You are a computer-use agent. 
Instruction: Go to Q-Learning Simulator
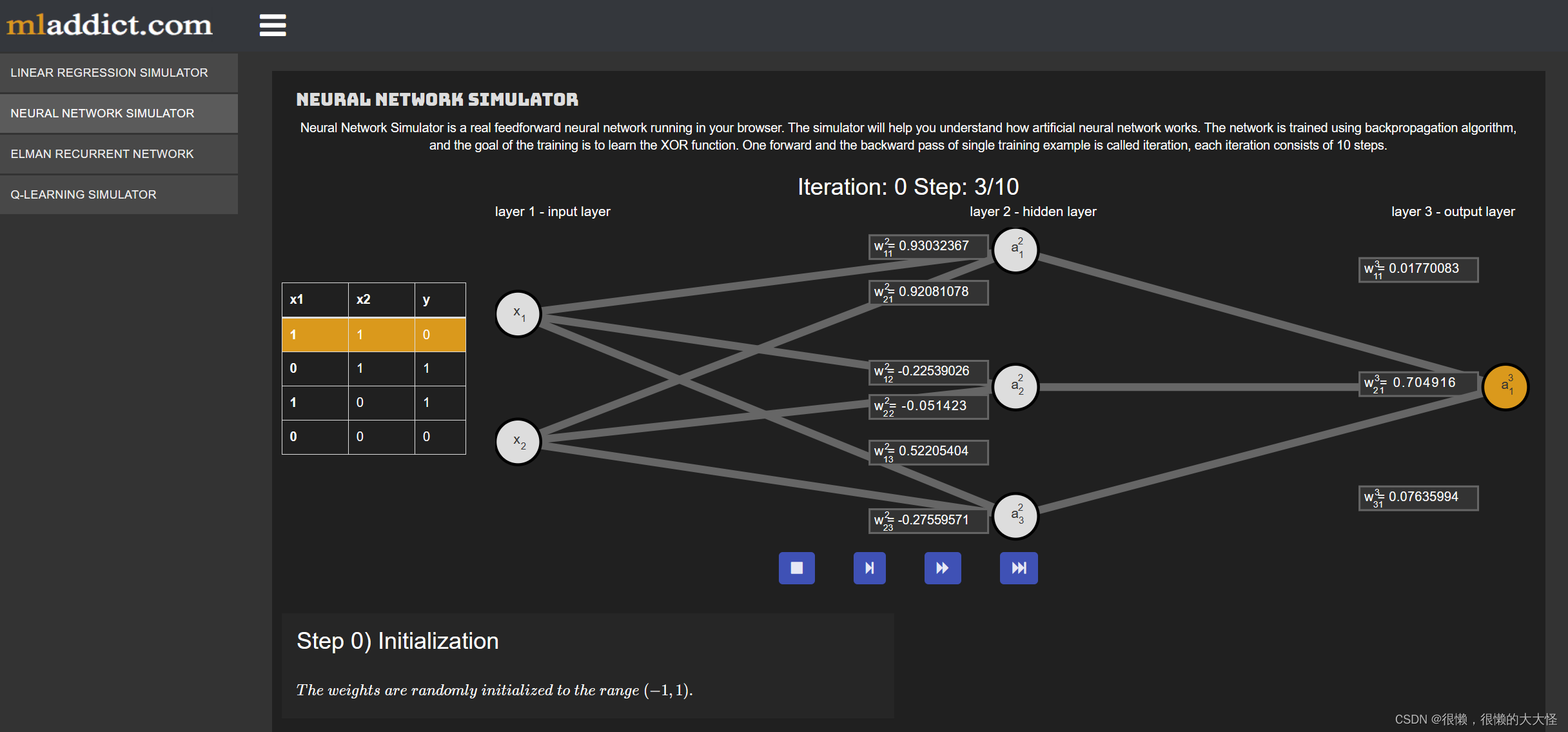pos(83,195)
